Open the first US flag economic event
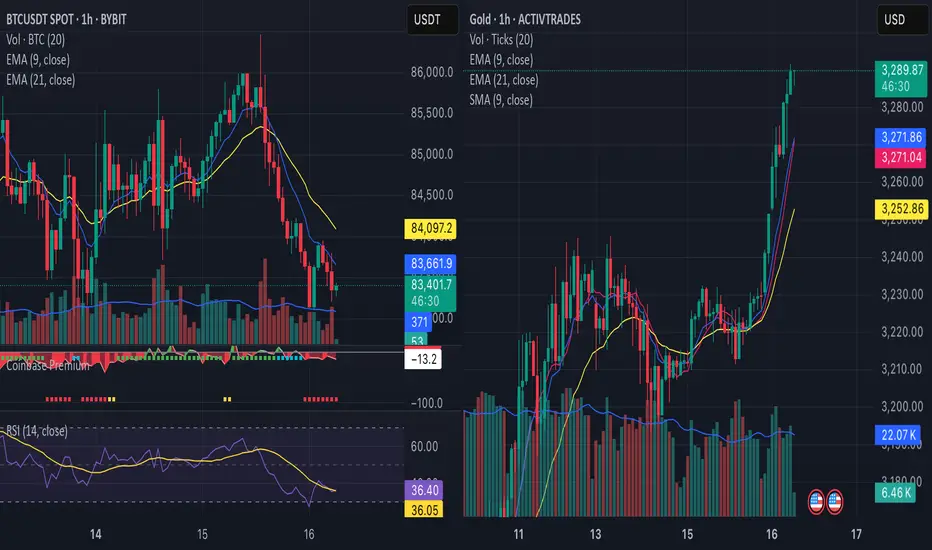The height and width of the screenshot is (550, 932). click(816, 502)
